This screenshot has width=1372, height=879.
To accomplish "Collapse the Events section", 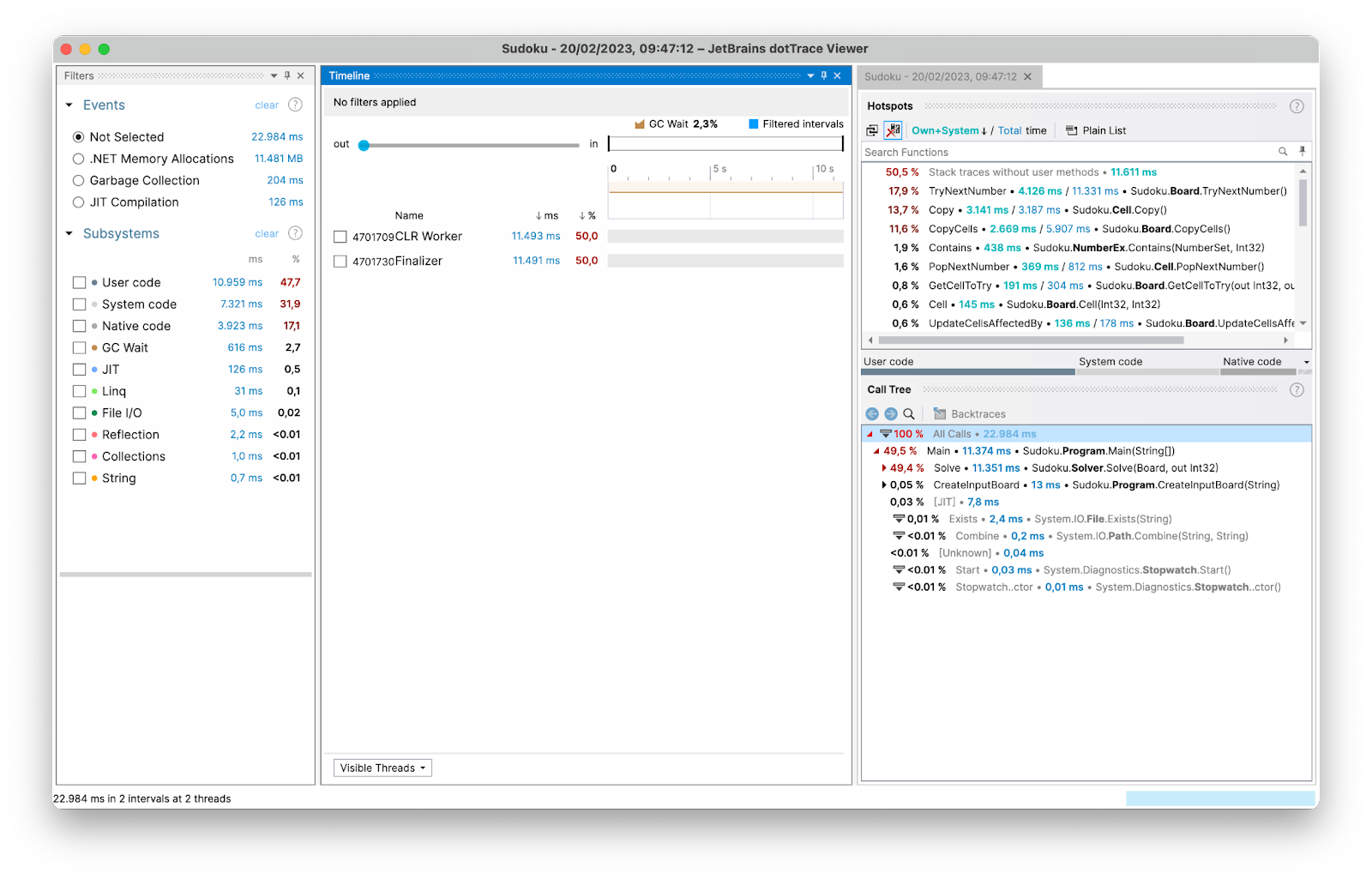I will click(69, 105).
